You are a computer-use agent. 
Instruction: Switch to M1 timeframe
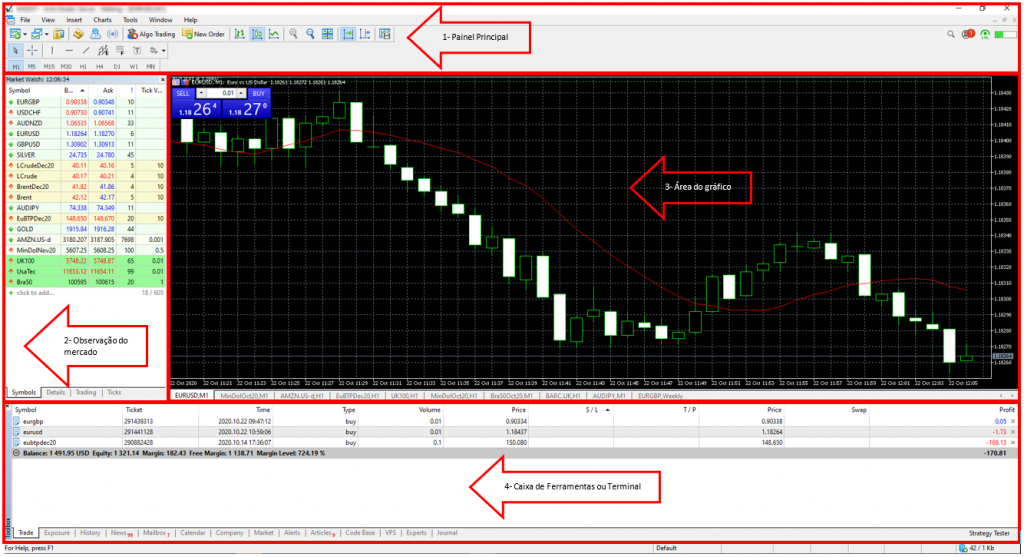tap(16, 67)
